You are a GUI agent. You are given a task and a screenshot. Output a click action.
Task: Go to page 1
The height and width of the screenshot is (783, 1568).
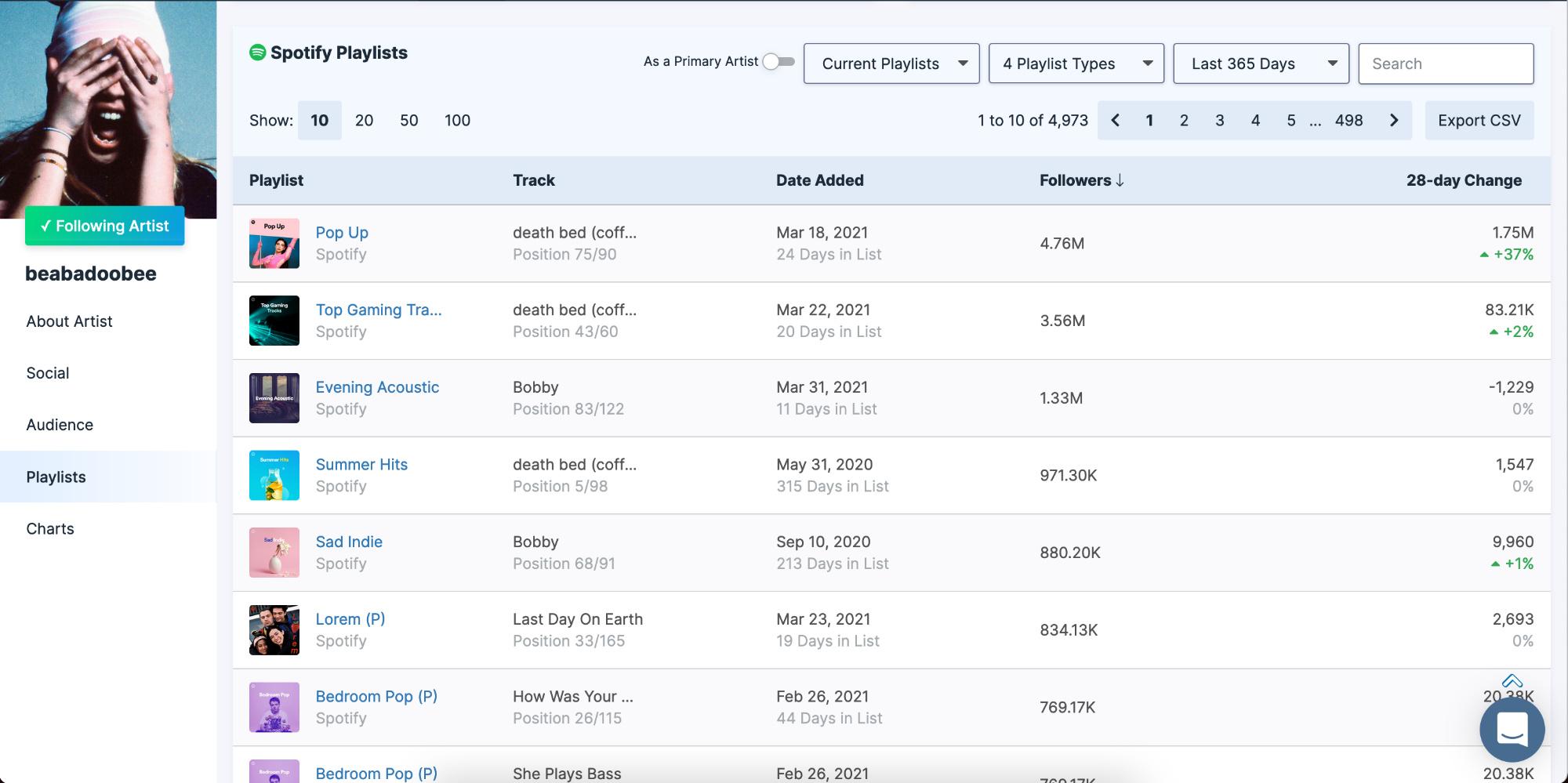(x=1149, y=121)
